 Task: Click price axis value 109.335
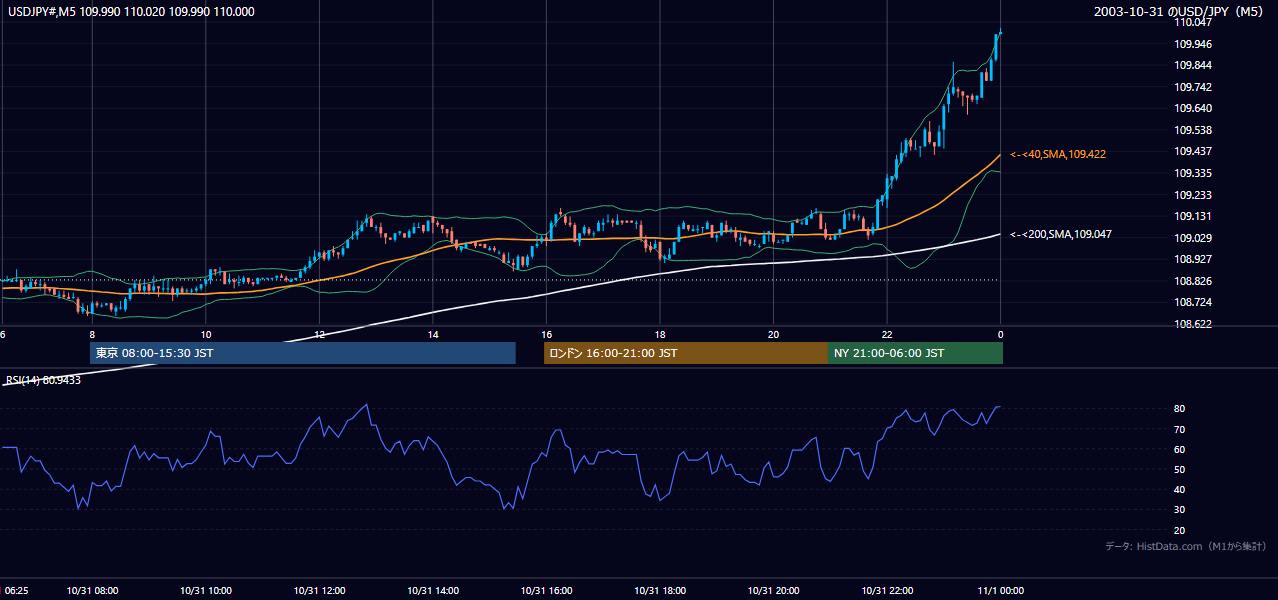[1194, 173]
